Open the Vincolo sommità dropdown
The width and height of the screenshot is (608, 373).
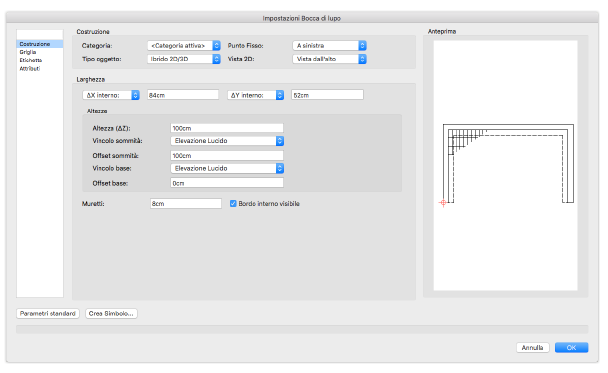pyautogui.click(x=227, y=141)
